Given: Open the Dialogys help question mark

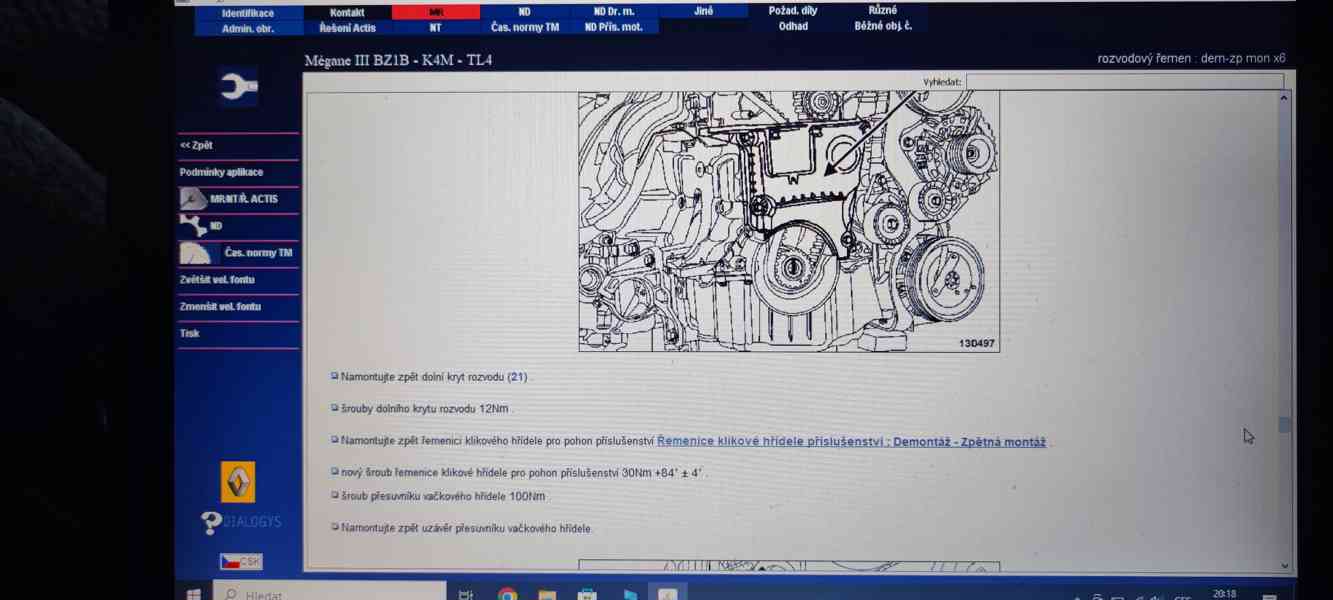Looking at the screenshot, I should [211, 522].
